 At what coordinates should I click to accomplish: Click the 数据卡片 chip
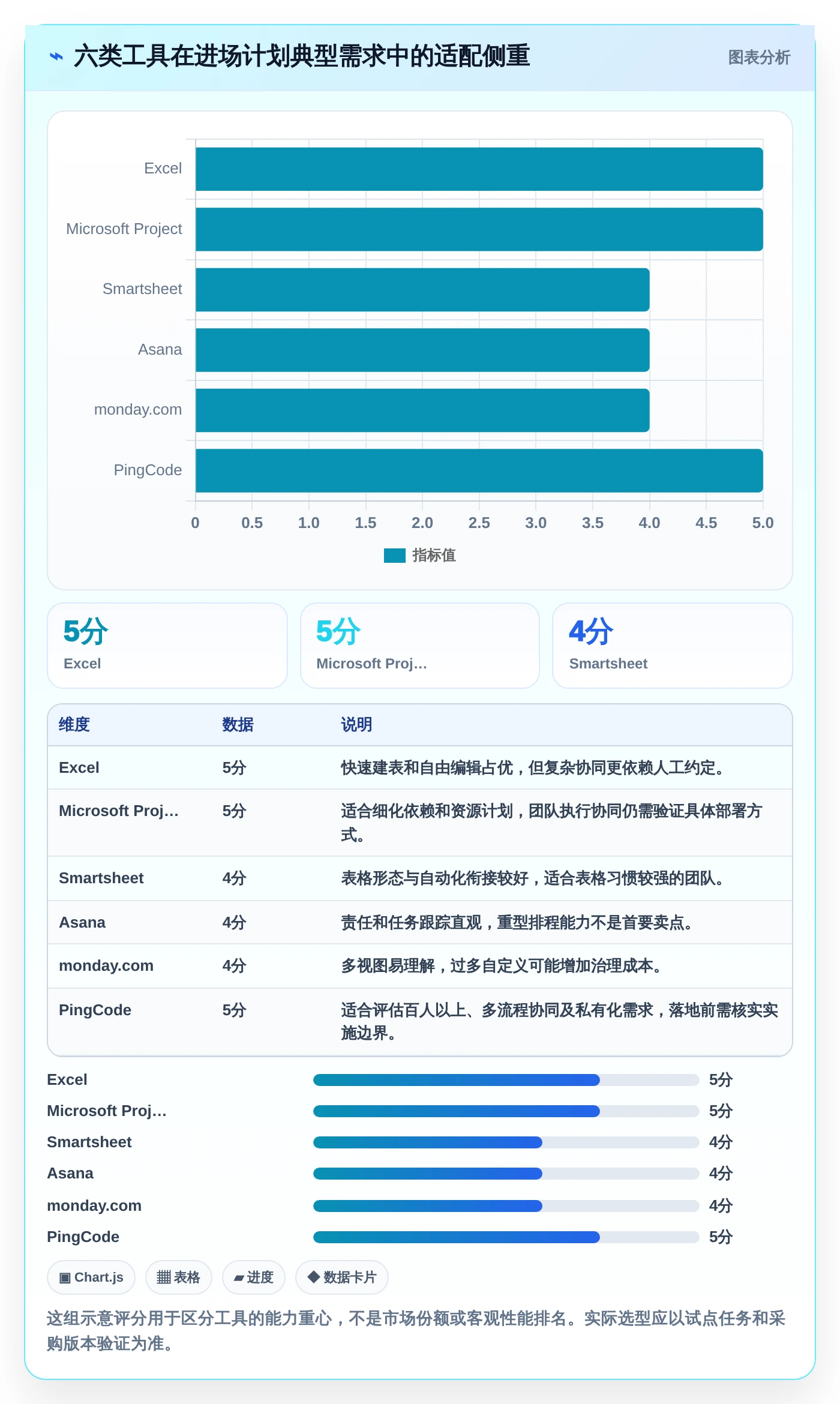tap(342, 1277)
